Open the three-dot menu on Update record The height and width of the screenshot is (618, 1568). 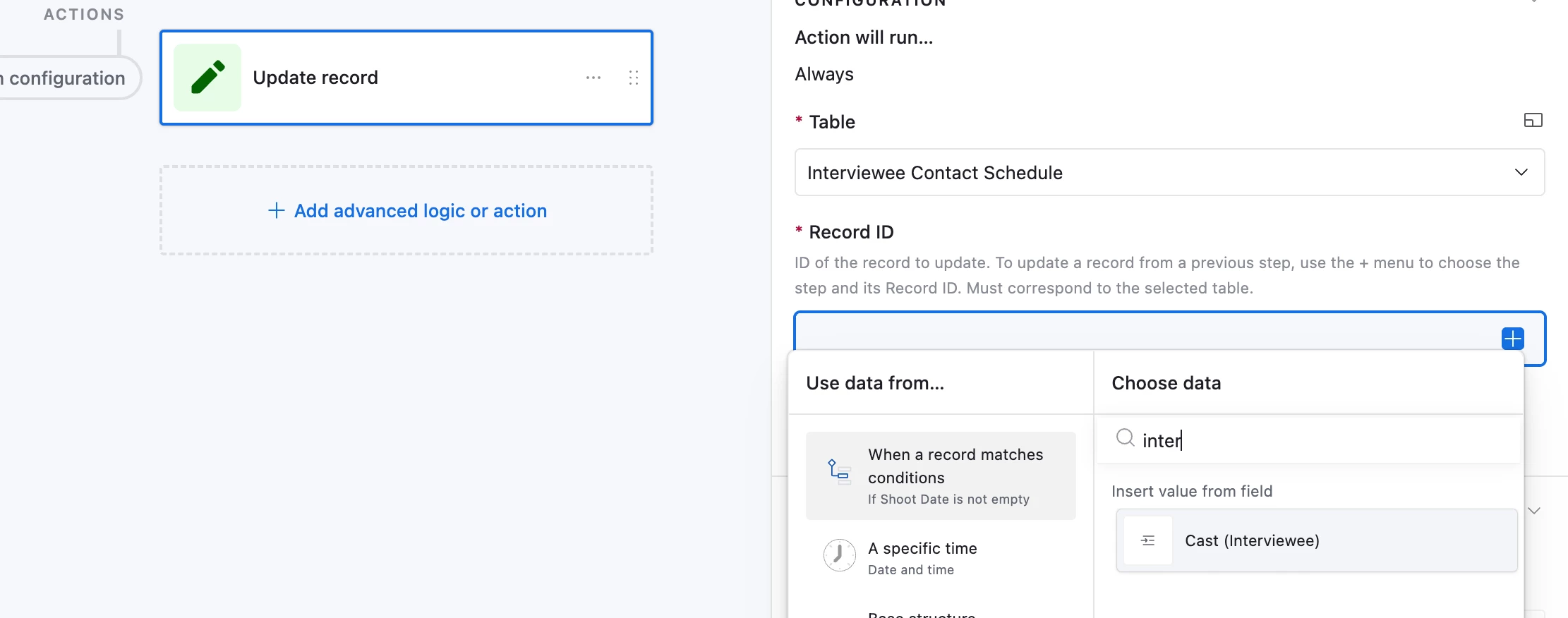point(593,78)
